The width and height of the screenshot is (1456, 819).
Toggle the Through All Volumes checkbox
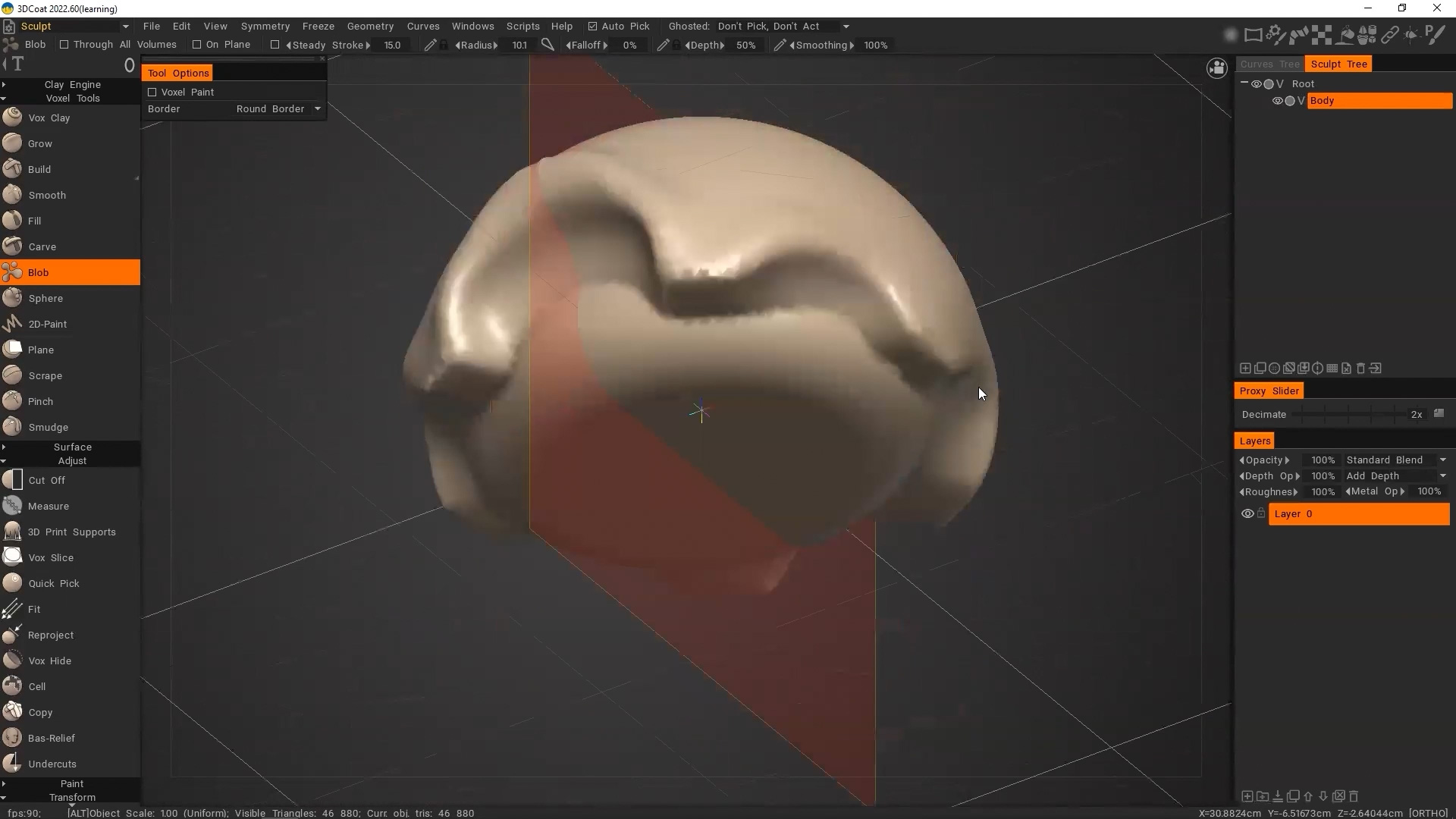(x=64, y=45)
